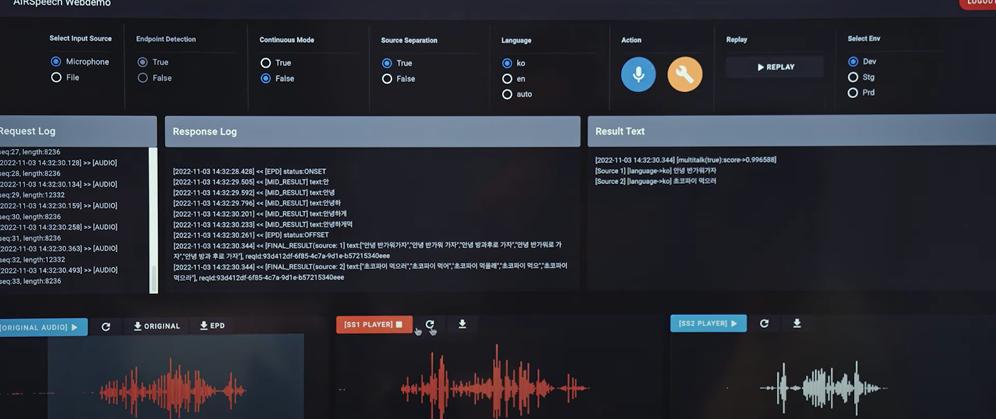The image size is (996, 419).
Task: Download the ORIGINAL audio file
Action: pyautogui.click(x=156, y=326)
